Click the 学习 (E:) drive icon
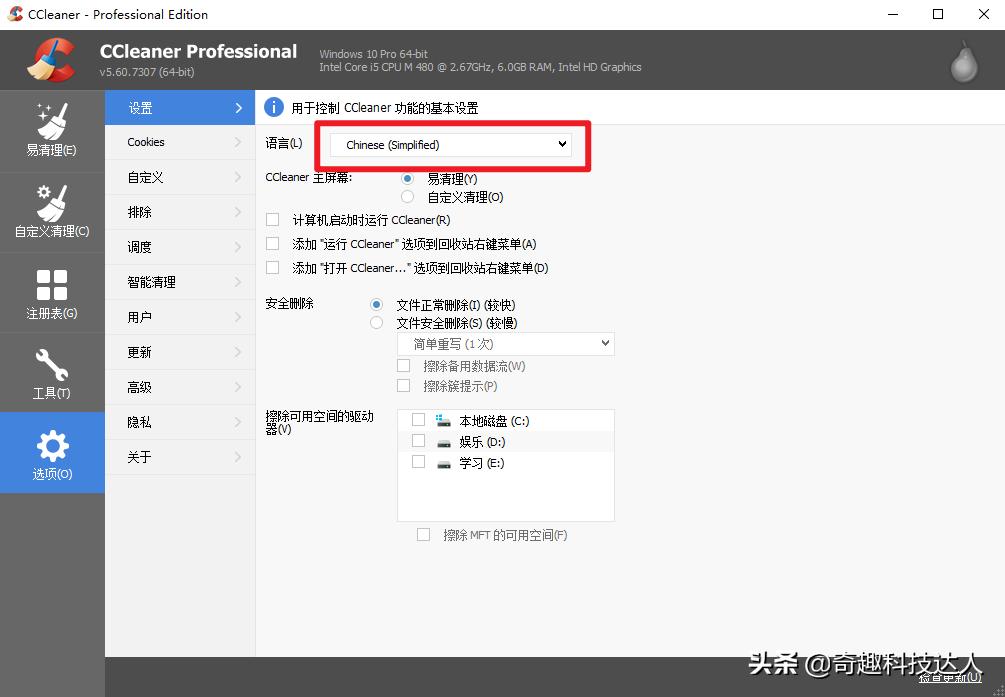Viewport: 1005px width, 697px height. click(x=443, y=462)
